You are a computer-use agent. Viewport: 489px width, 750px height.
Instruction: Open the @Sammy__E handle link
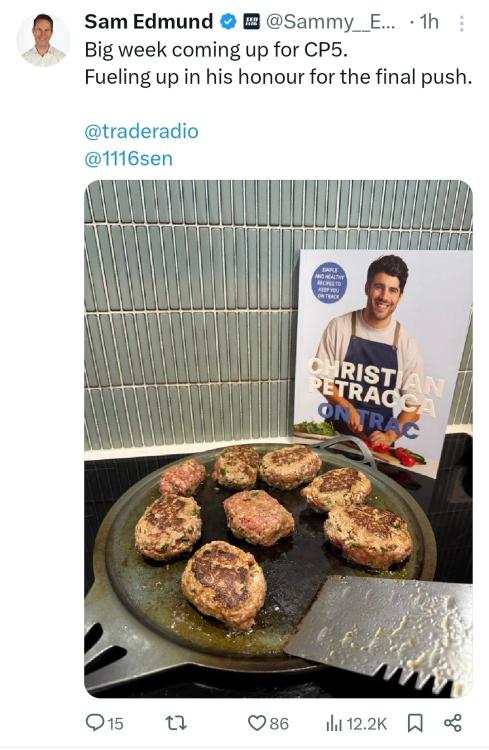pyautogui.click(x=330, y=22)
